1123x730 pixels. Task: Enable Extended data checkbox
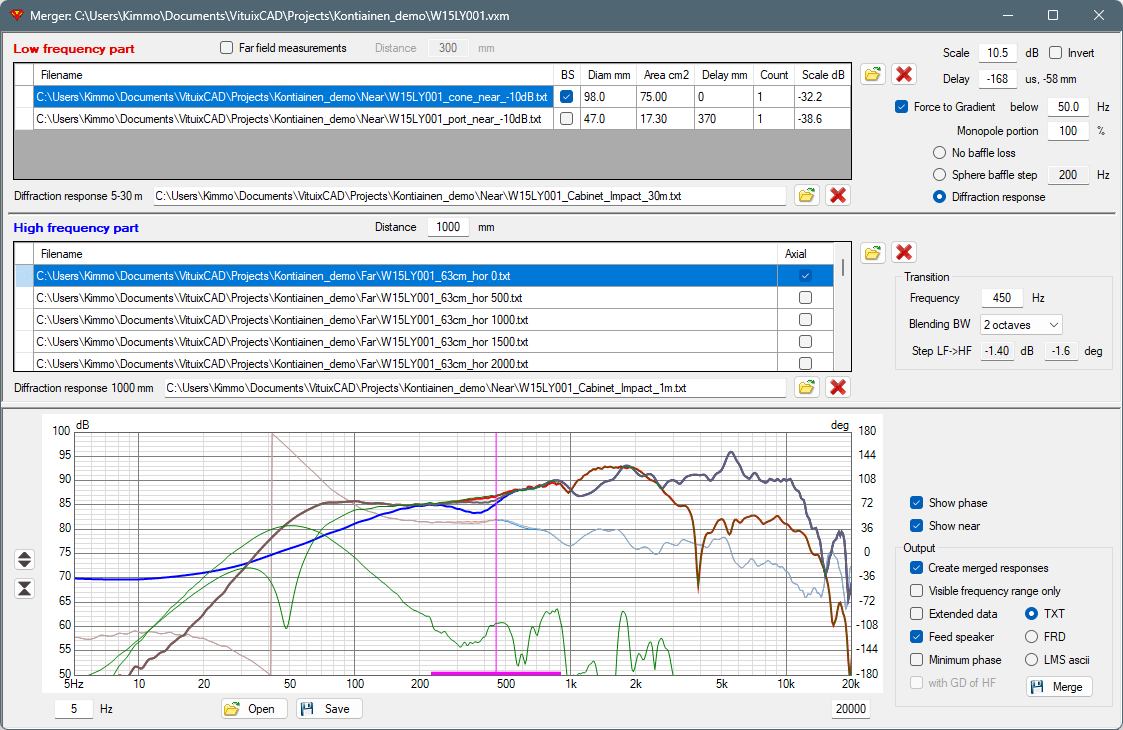pyautogui.click(x=916, y=614)
